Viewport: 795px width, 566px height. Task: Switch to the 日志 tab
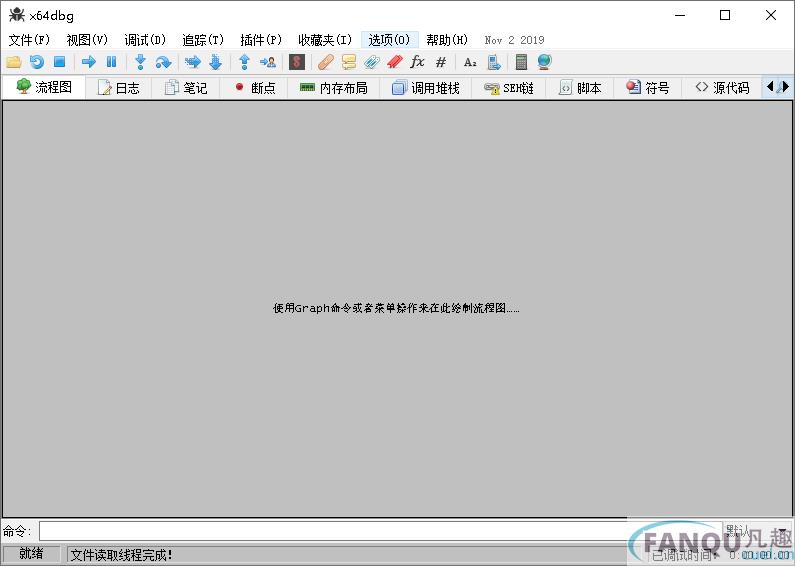pyautogui.click(x=118, y=88)
